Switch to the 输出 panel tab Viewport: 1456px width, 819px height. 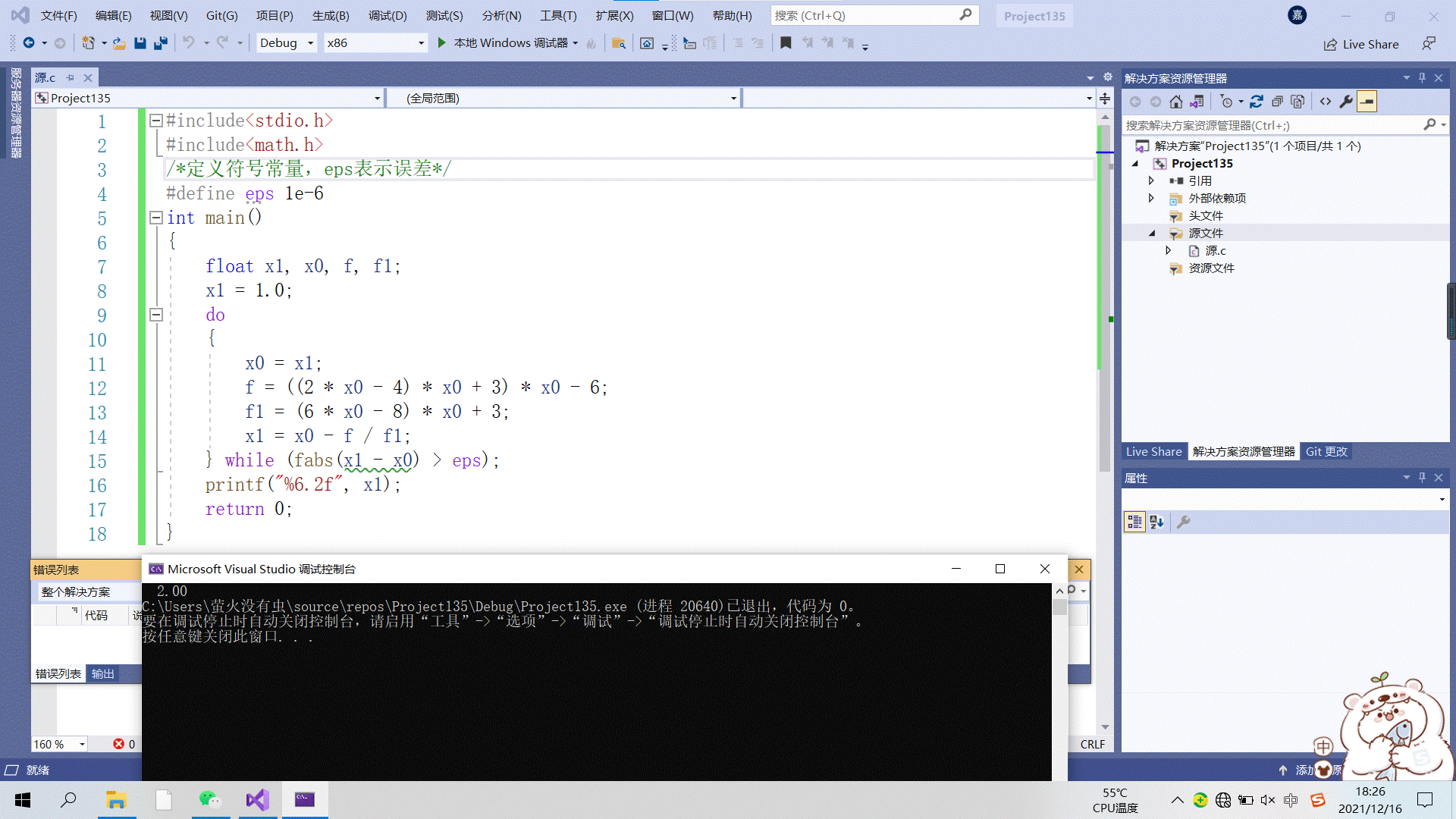(102, 673)
